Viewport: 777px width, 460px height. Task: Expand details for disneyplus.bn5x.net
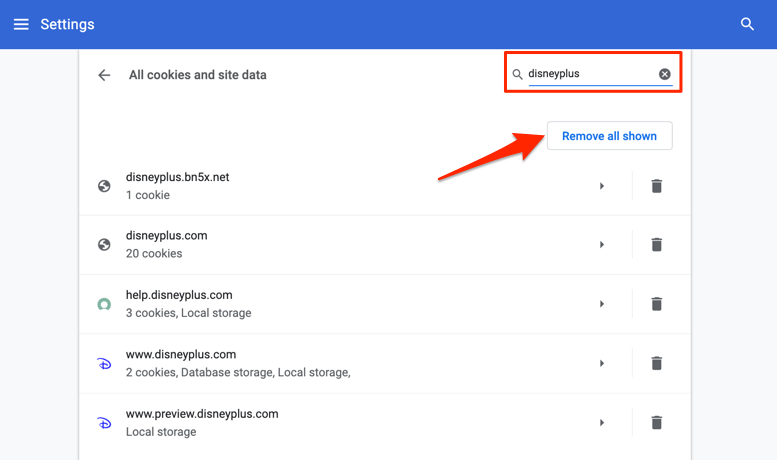click(602, 186)
